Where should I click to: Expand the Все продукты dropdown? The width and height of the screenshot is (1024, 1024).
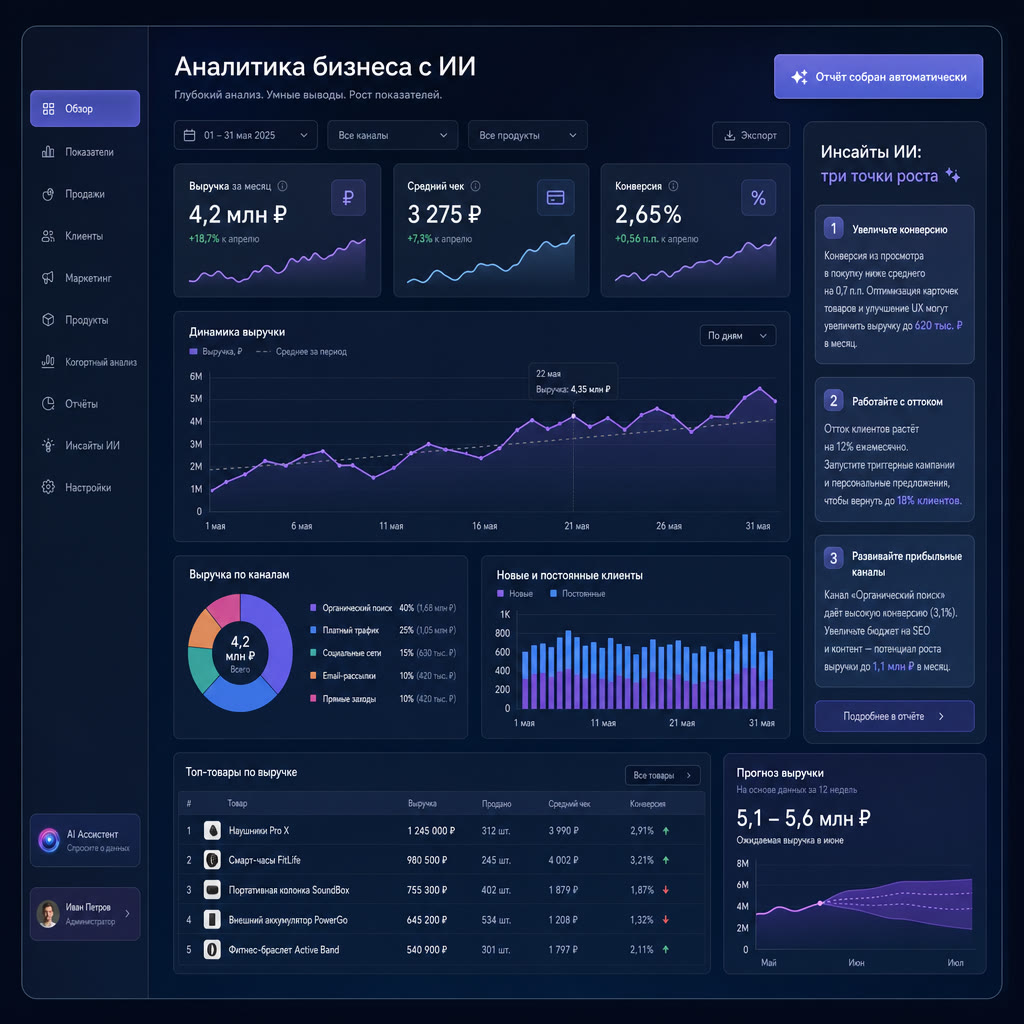click(x=528, y=135)
